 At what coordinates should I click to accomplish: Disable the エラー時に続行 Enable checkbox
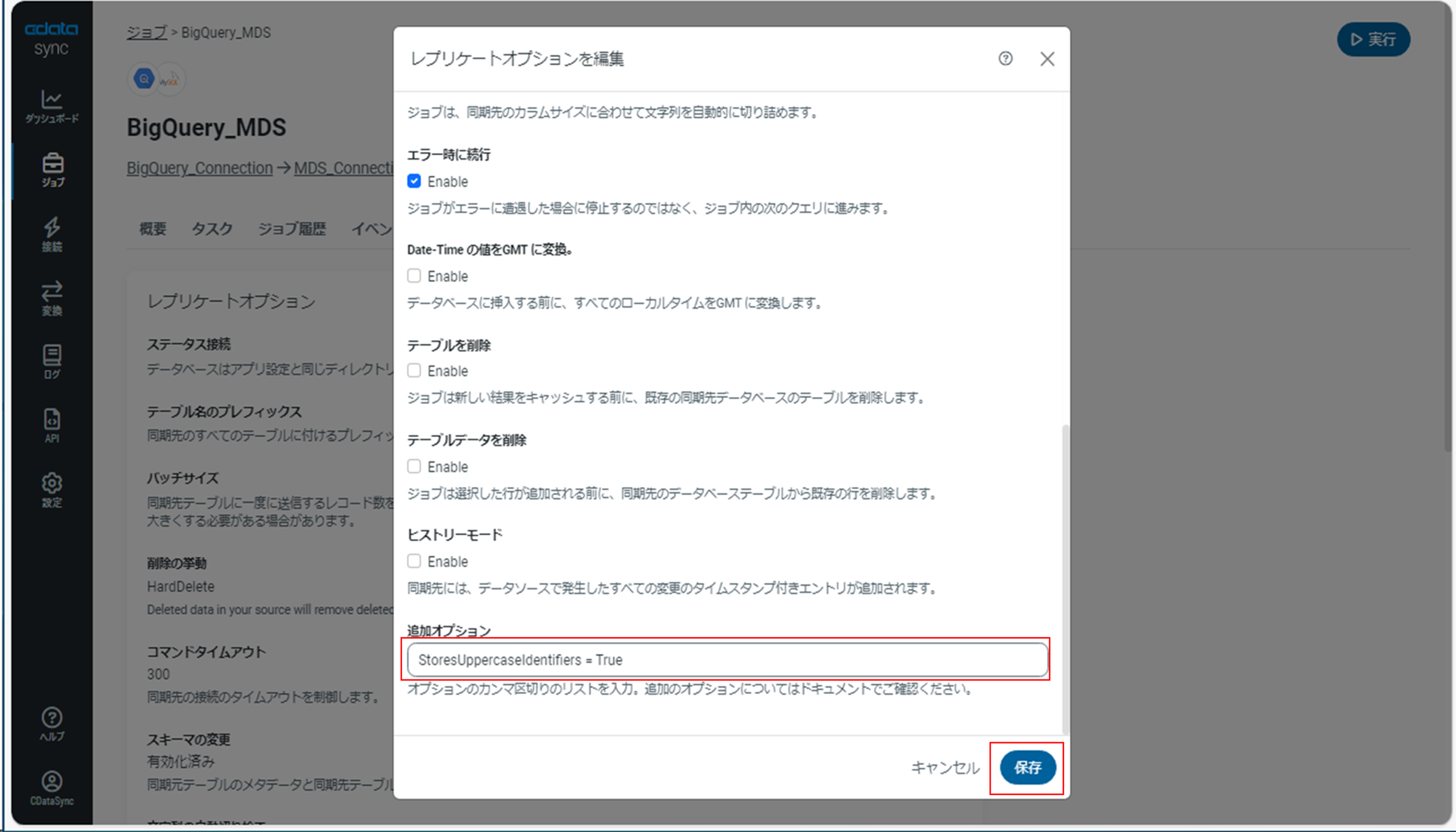[413, 181]
